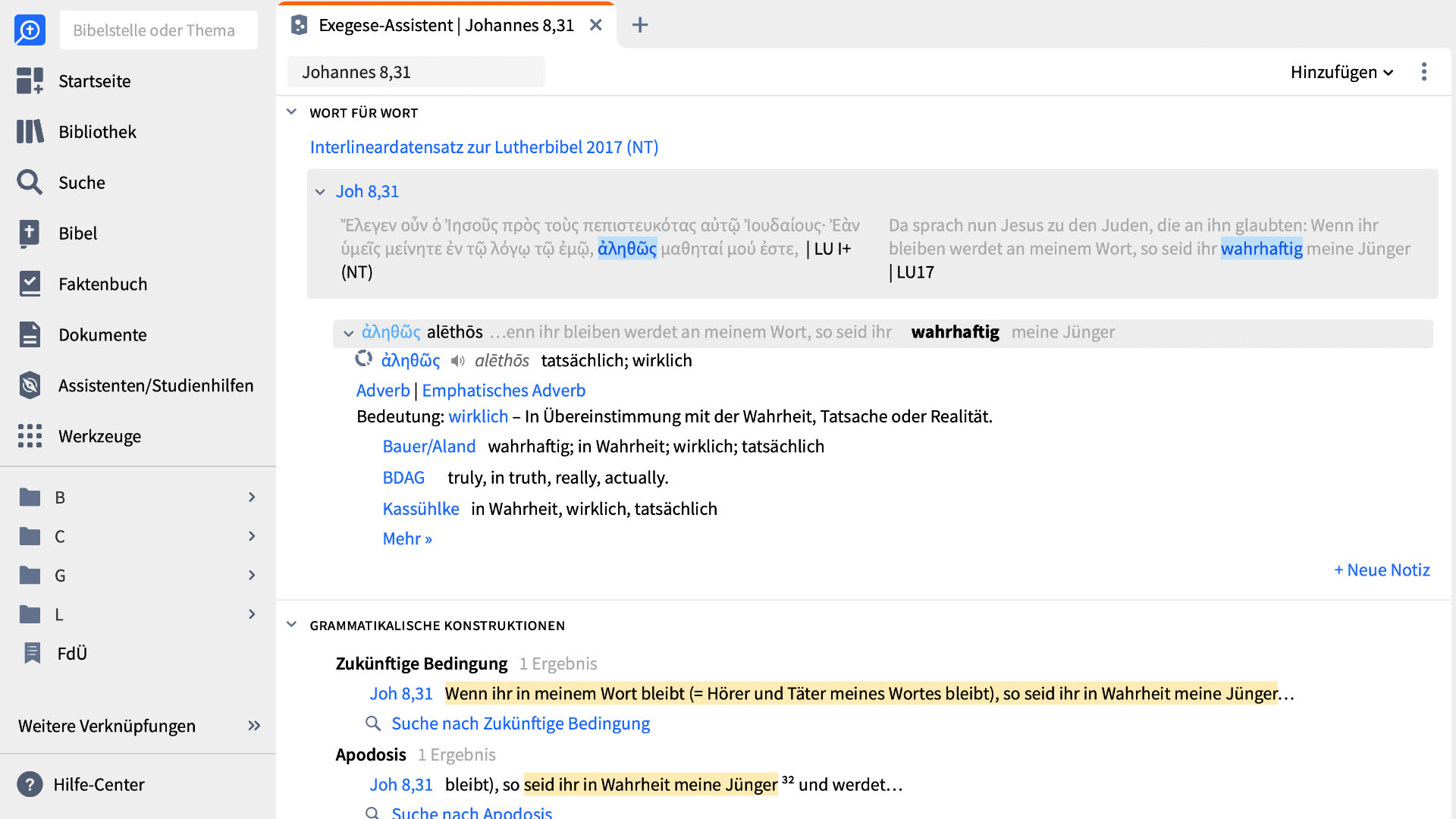Open the Faktenbuch checkmark icon
This screenshot has width=1456, height=819.
click(x=30, y=284)
